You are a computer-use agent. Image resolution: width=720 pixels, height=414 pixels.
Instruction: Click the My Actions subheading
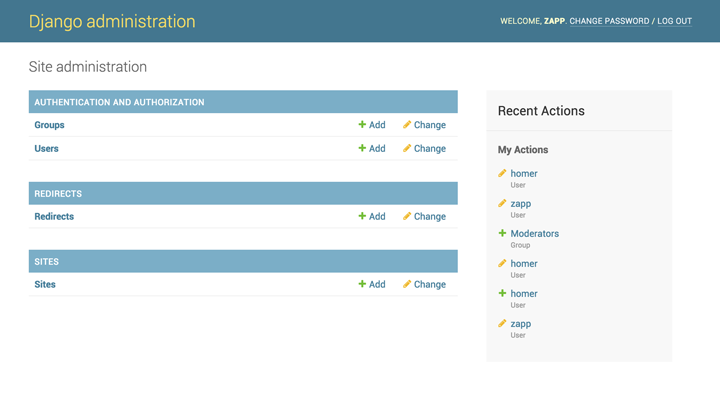pos(523,150)
